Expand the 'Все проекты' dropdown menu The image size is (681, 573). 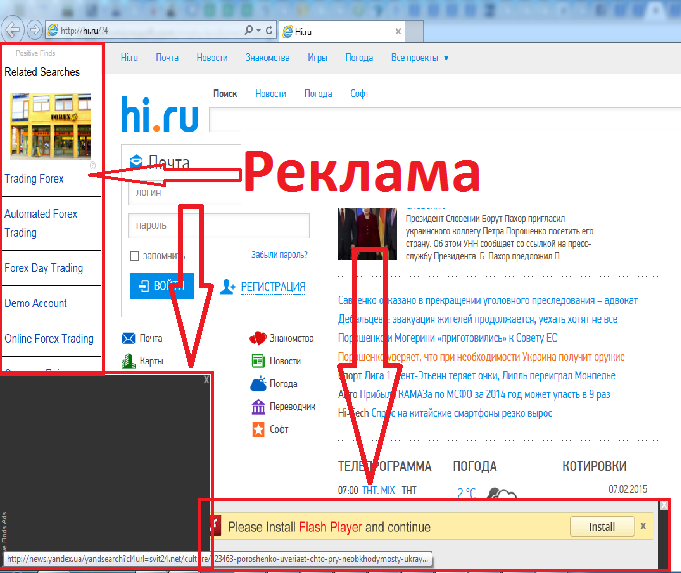419,58
